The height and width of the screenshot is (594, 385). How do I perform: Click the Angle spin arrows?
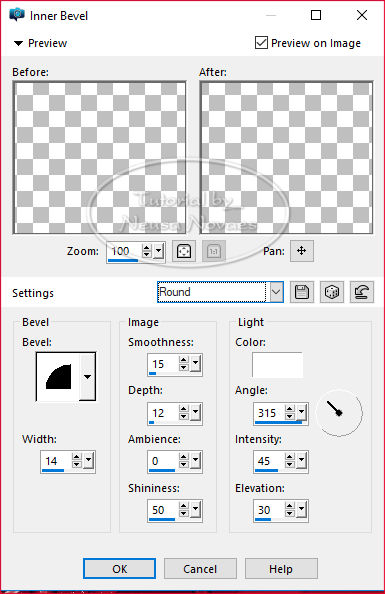point(290,413)
